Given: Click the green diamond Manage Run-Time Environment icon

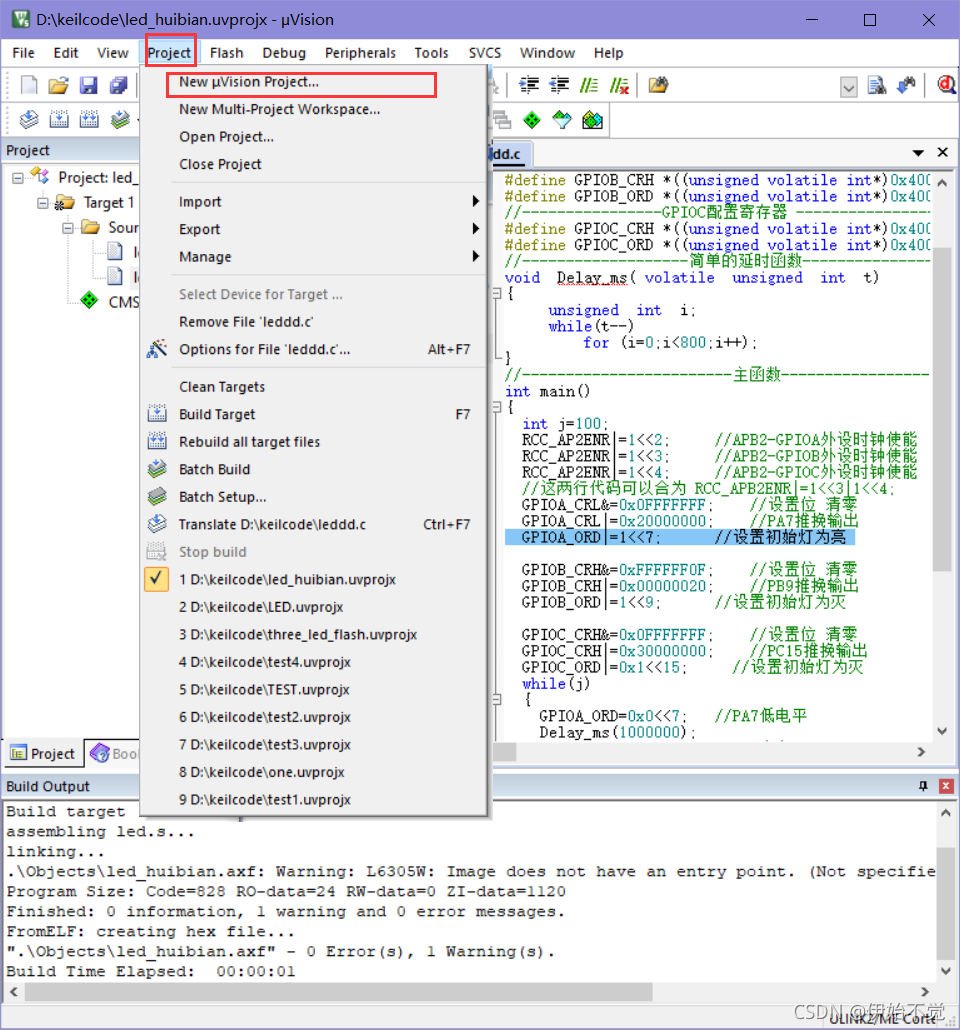Looking at the screenshot, I should pyautogui.click(x=532, y=120).
